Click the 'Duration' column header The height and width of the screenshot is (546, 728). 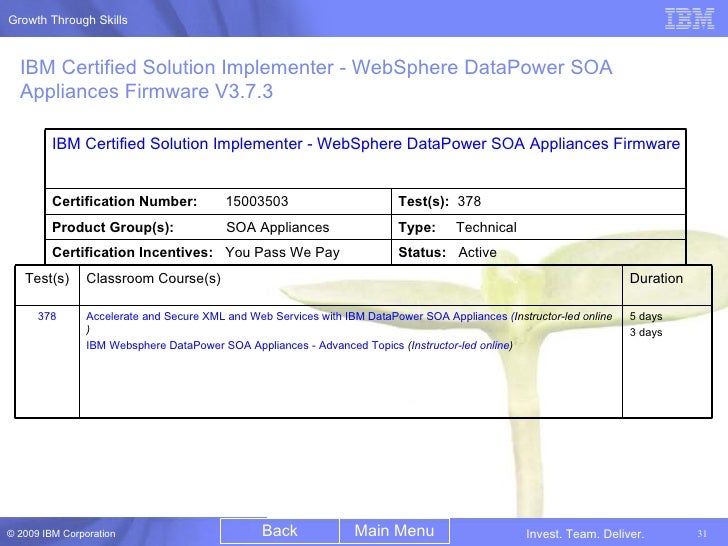(x=656, y=278)
